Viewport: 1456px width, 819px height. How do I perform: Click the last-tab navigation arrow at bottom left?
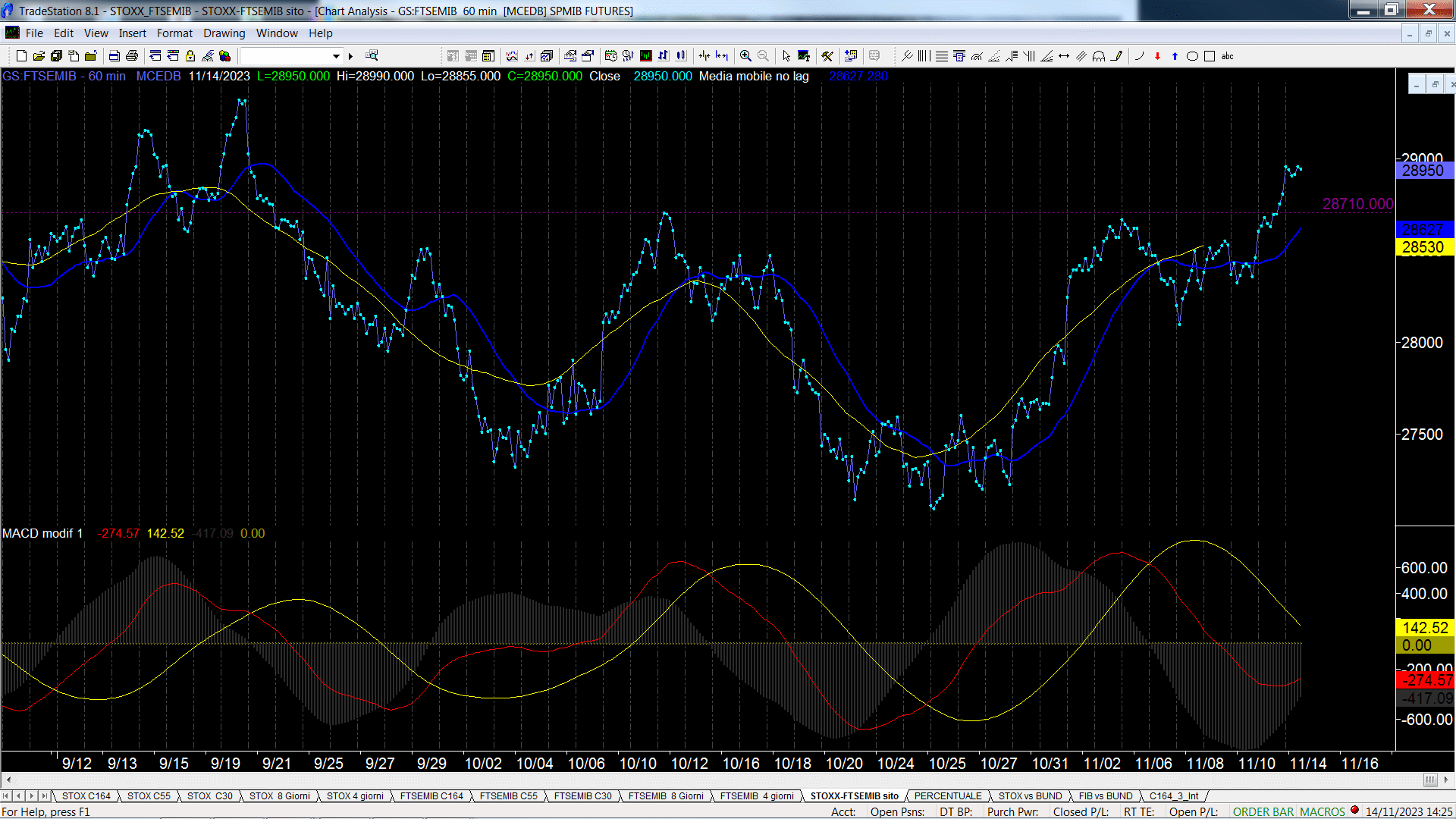click(45, 795)
